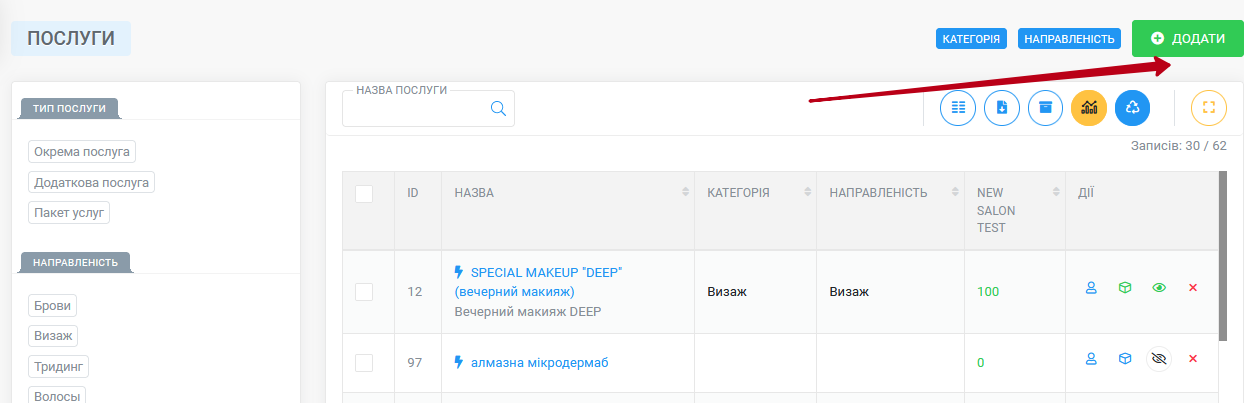Click ТИП ПОСЛУГИ section tab
Viewport: 1244px width, 403px height.
pyautogui.click(x=69, y=109)
